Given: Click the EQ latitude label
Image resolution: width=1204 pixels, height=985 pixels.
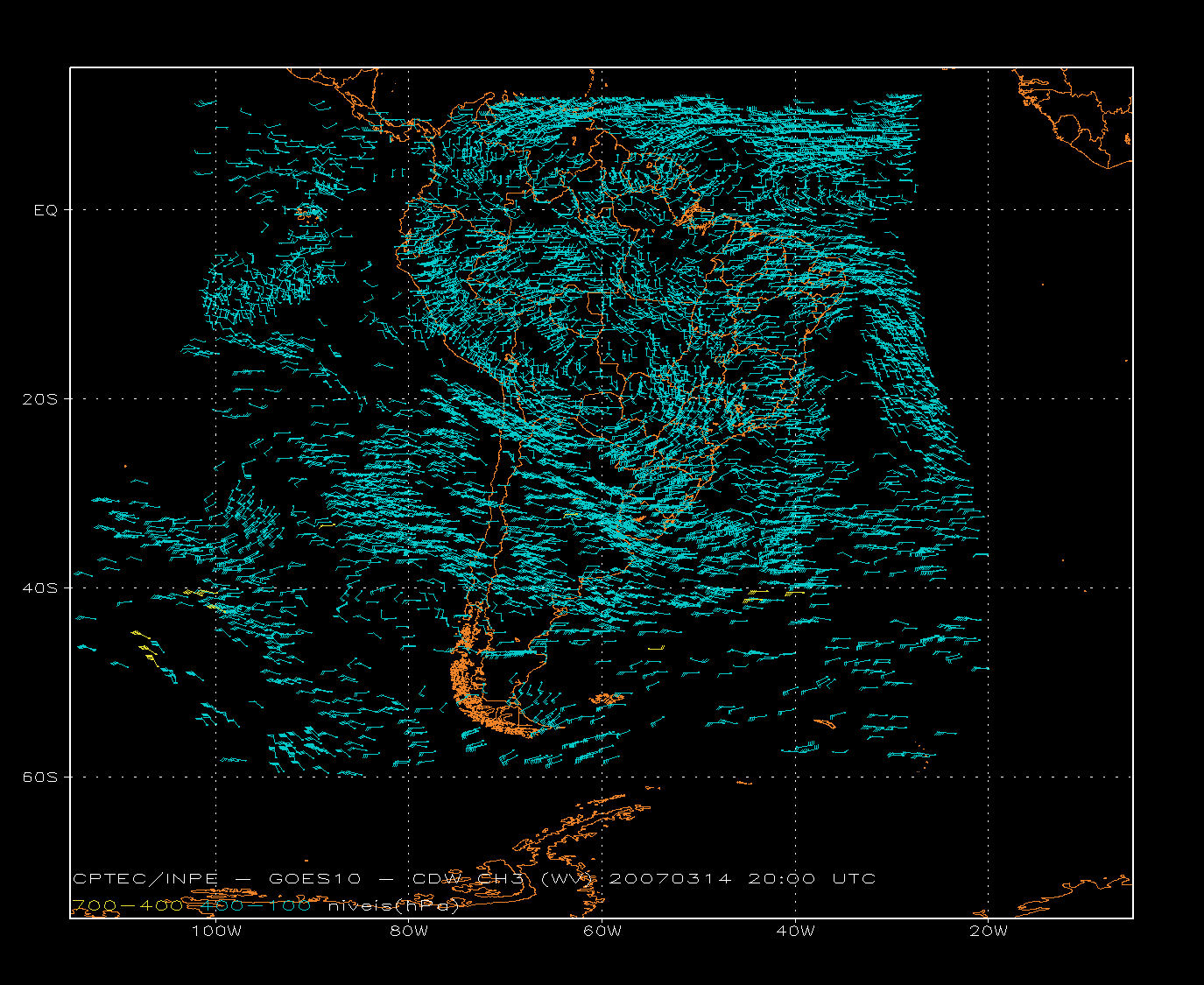Looking at the screenshot, I should click(x=46, y=210).
